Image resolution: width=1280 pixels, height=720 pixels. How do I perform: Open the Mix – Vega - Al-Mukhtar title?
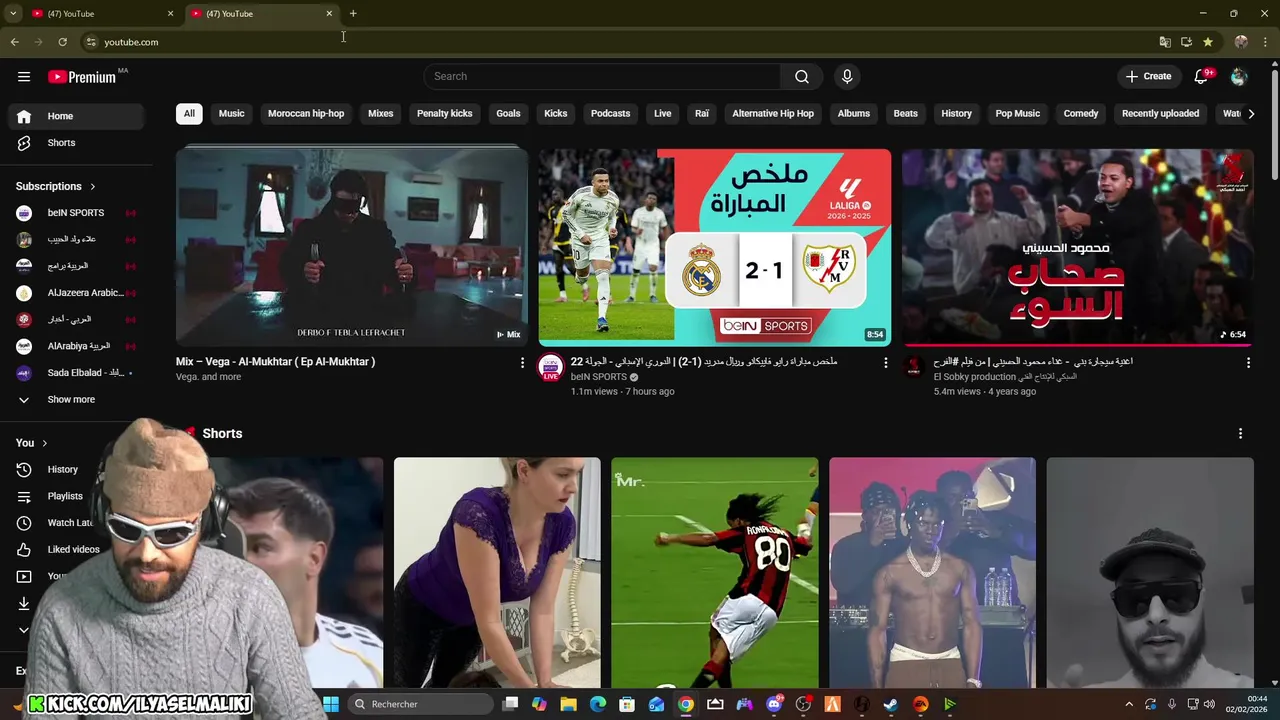click(x=275, y=362)
